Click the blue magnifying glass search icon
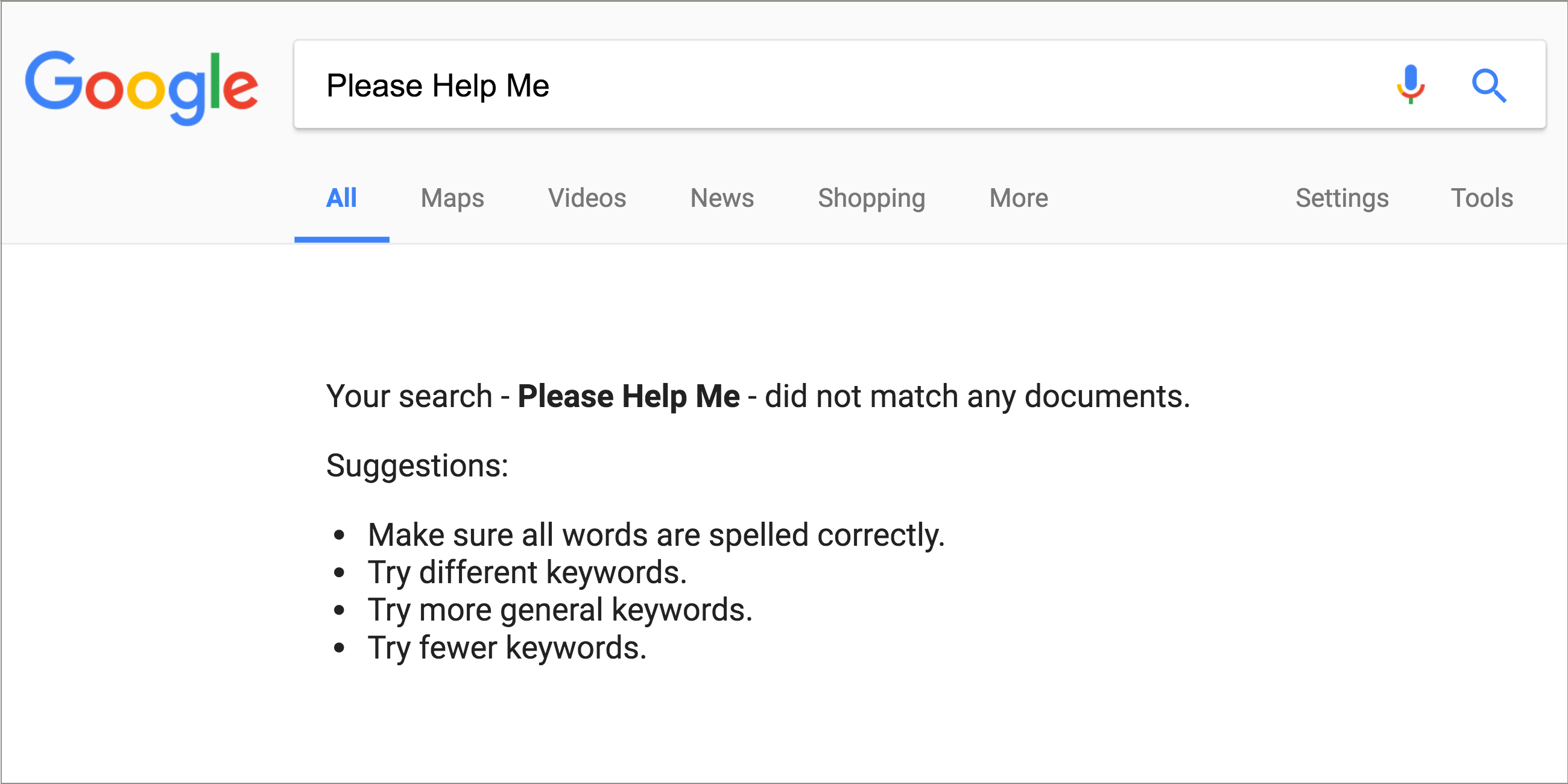 tap(1488, 85)
